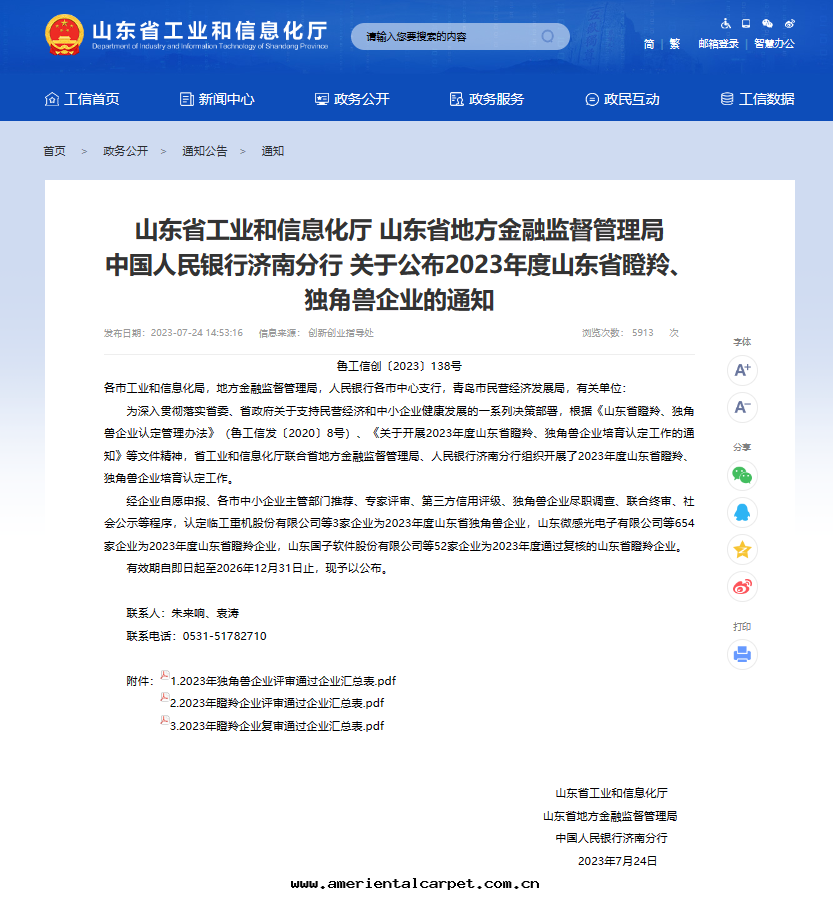Viewport: 833px width, 900px height.
Task: Share to Qzone using the star icon
Action: click(x=742, y=549)
